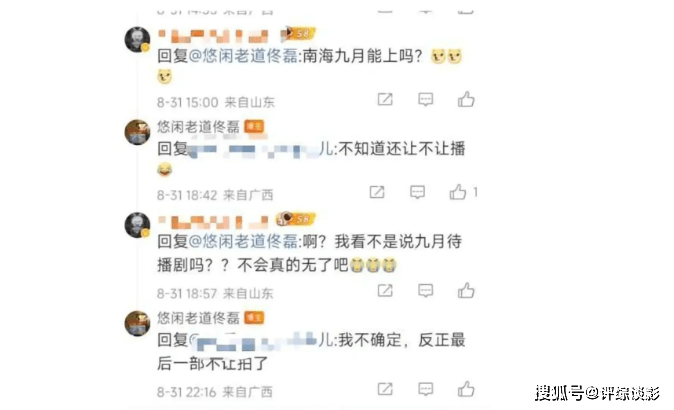Image resolution: width=674 pixels, height=410 pixels.
Task: Open reply icon on 8-31 18:42 comment
Action: pos(417,192)
